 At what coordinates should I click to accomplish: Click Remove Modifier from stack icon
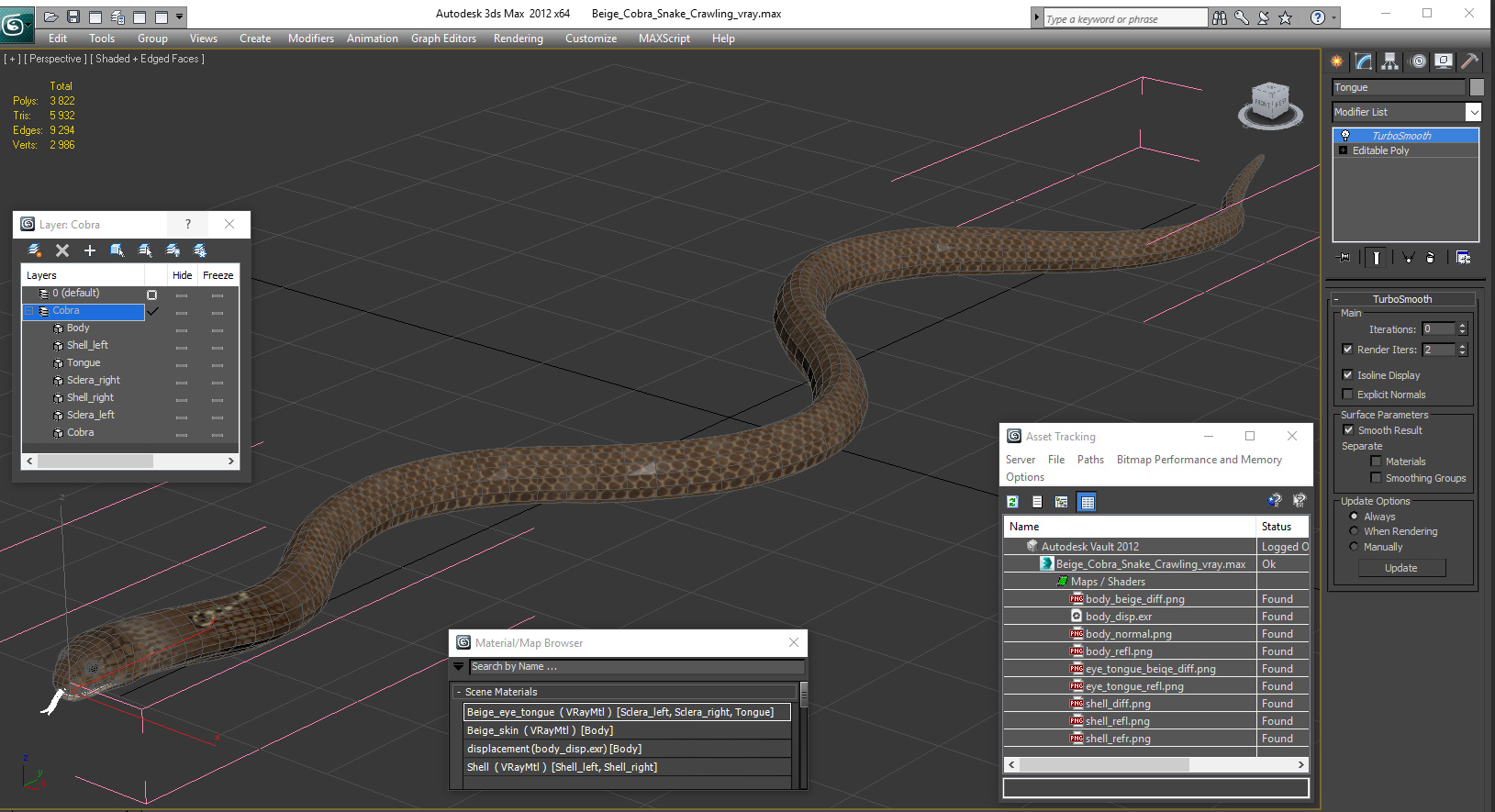click(x=1431, y=258)
